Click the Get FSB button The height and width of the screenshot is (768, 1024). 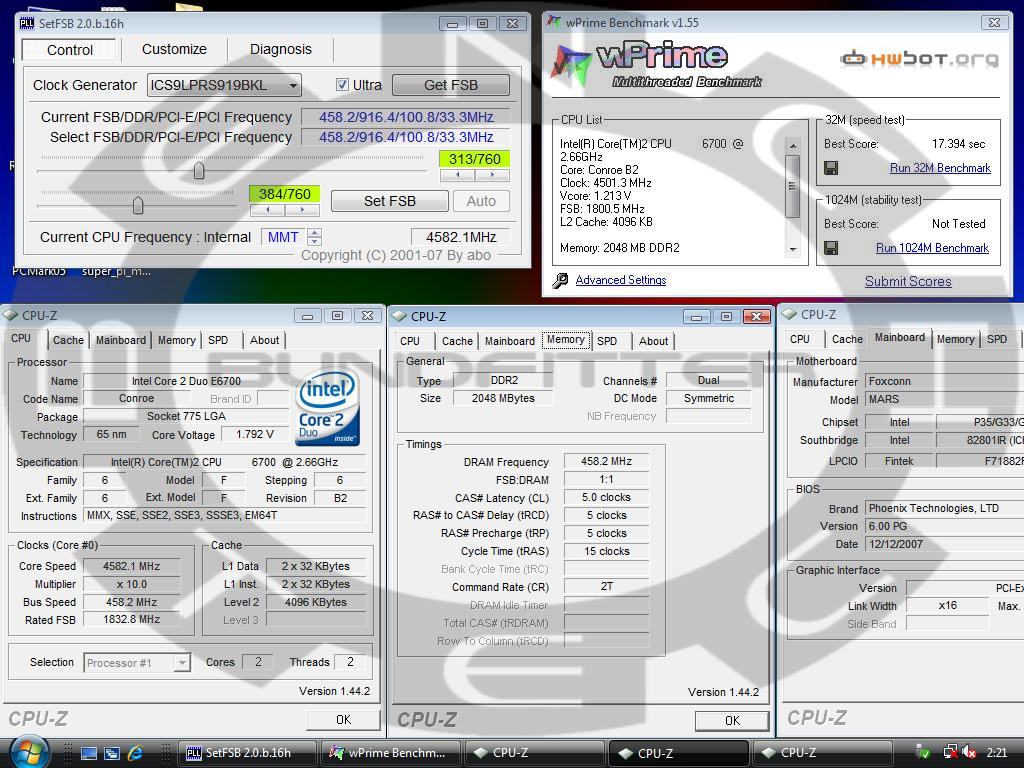point(451,85)
